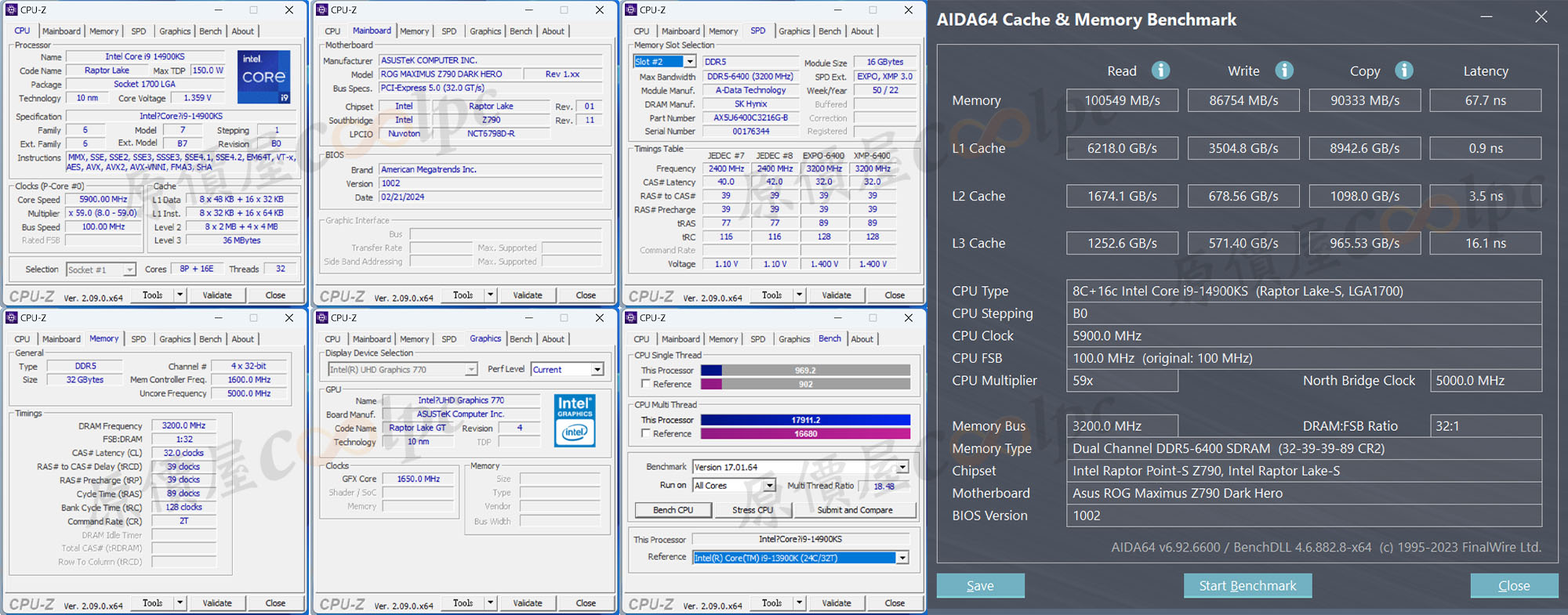Click the L3 Cache Latency 16.1 ns box
The height and width of the screenshot is (615, 1568).
click(x=1486, y=243)
